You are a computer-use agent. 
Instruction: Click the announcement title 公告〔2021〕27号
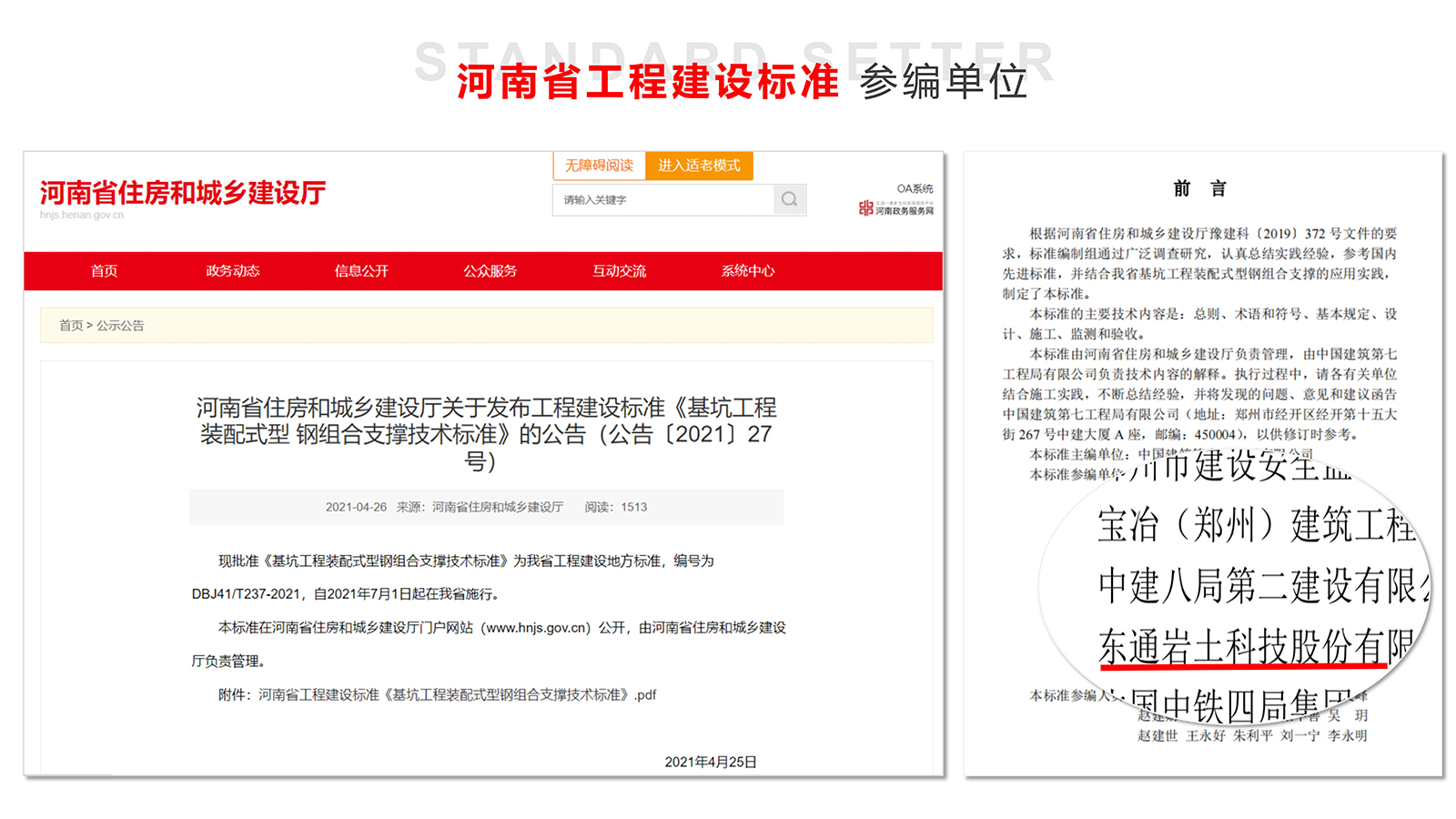[x=486, y=433]
